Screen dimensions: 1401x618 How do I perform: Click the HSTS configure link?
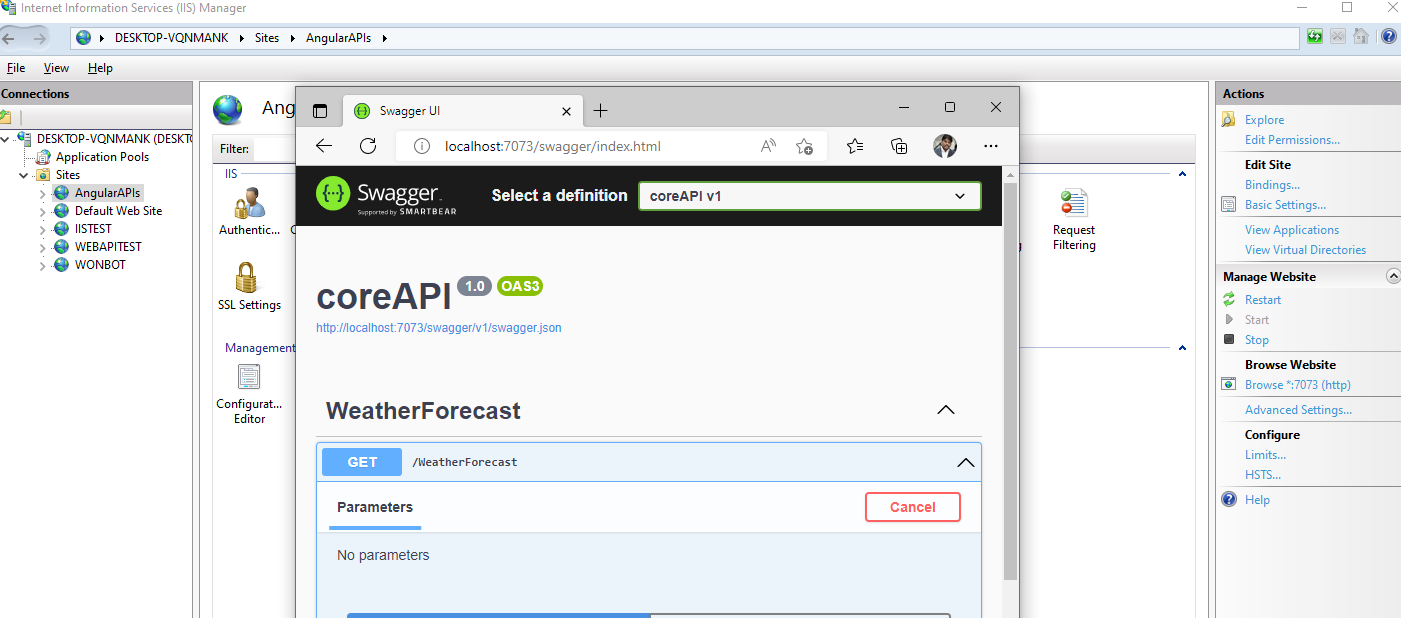1262,475
